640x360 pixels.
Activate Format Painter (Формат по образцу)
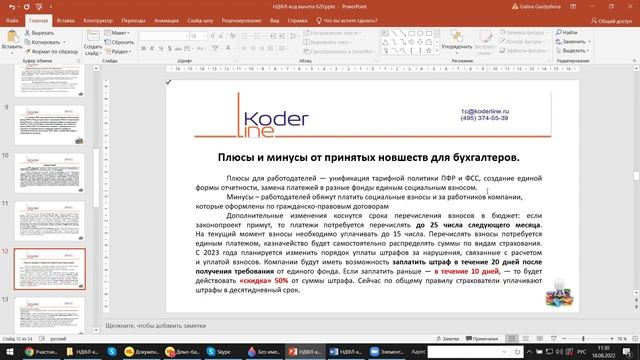tap(51, 51)
